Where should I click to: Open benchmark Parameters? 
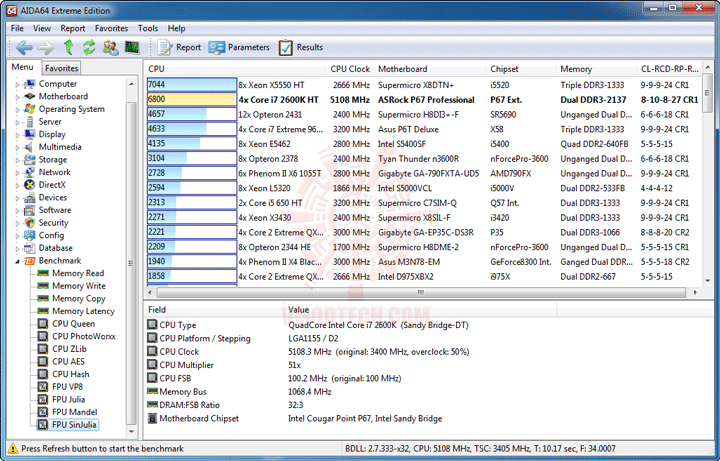pos(239,47)
